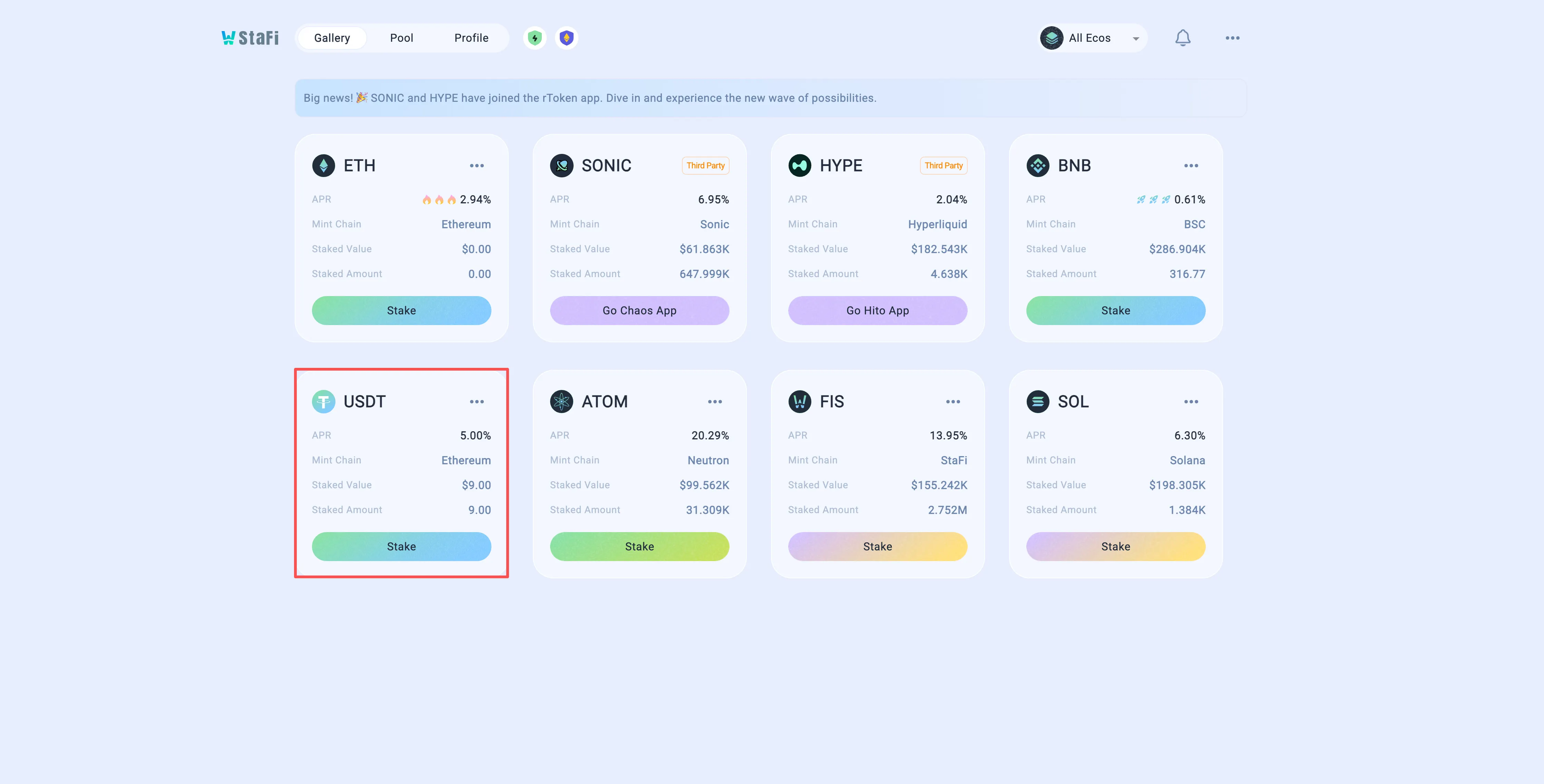Click the StaFi logo
1544x784 pixels.
[x=250, y=38]
